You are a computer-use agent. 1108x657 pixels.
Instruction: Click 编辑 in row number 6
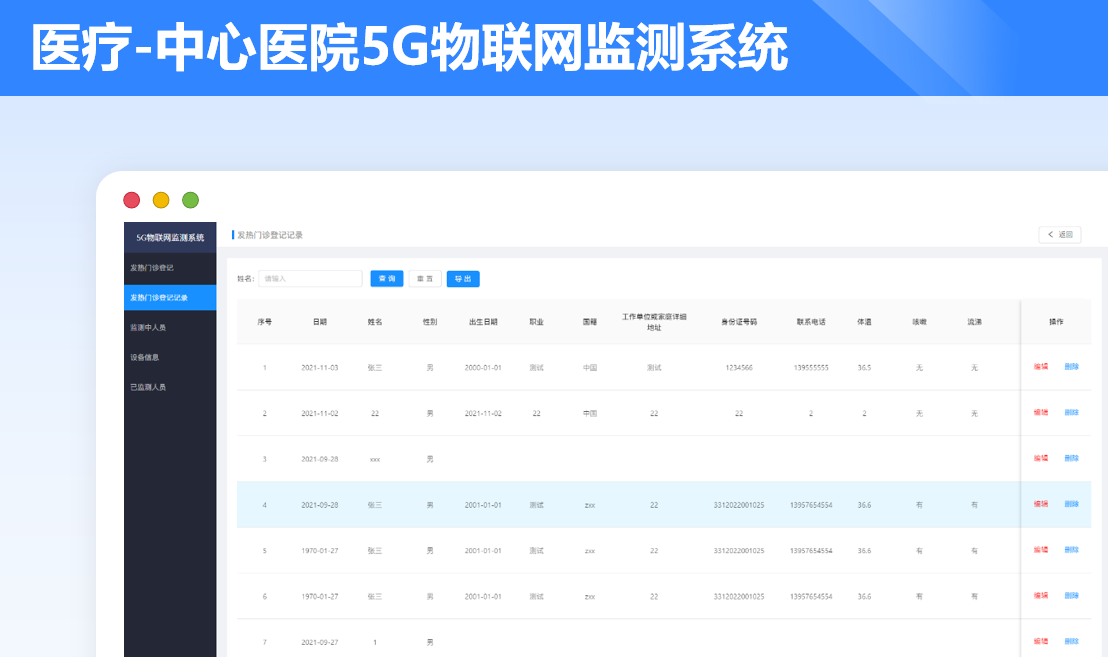1041,596
